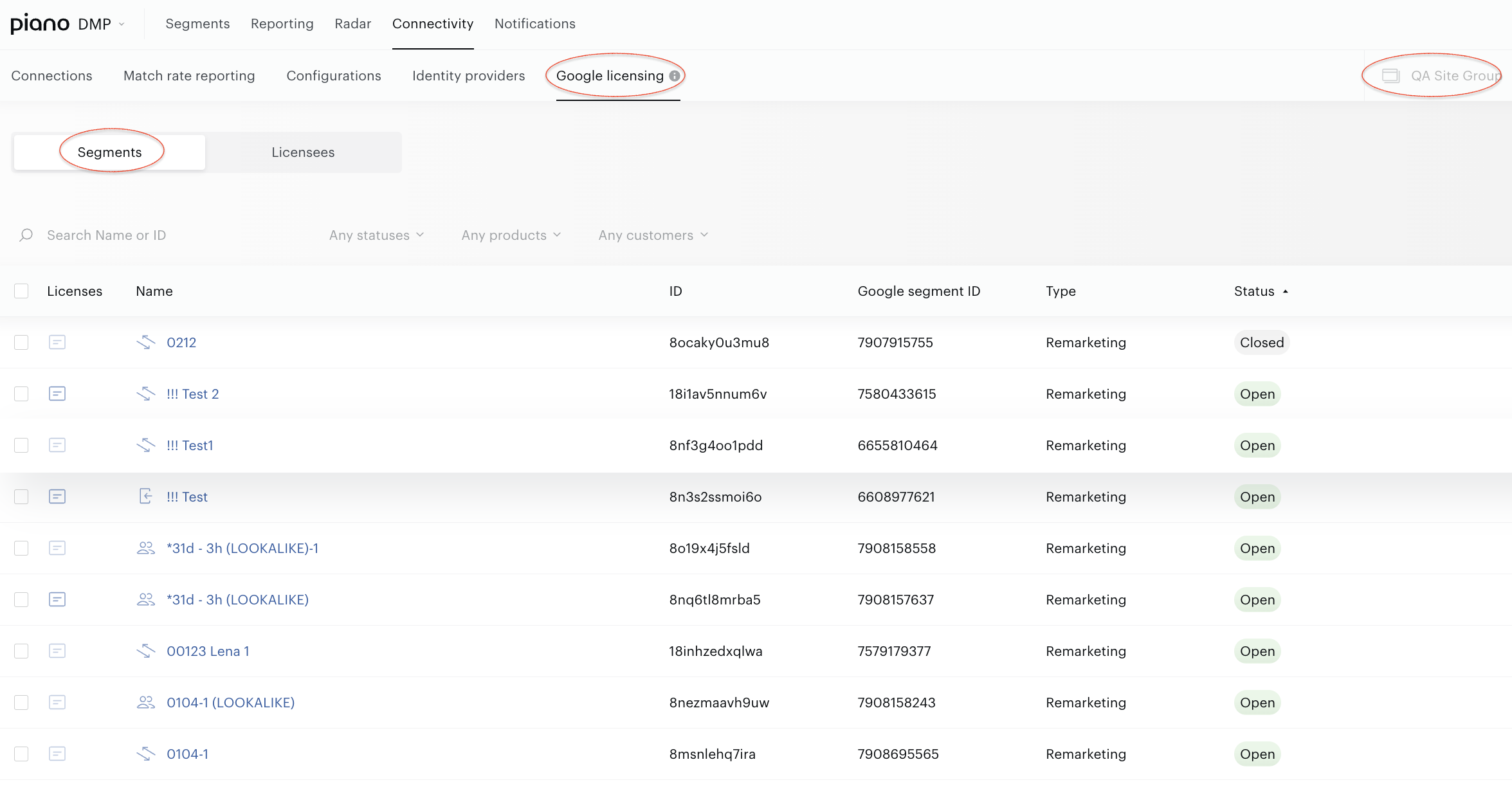
Task: Switch to the Connections tab
Action: pyautogui.click(x=51, y=76)
